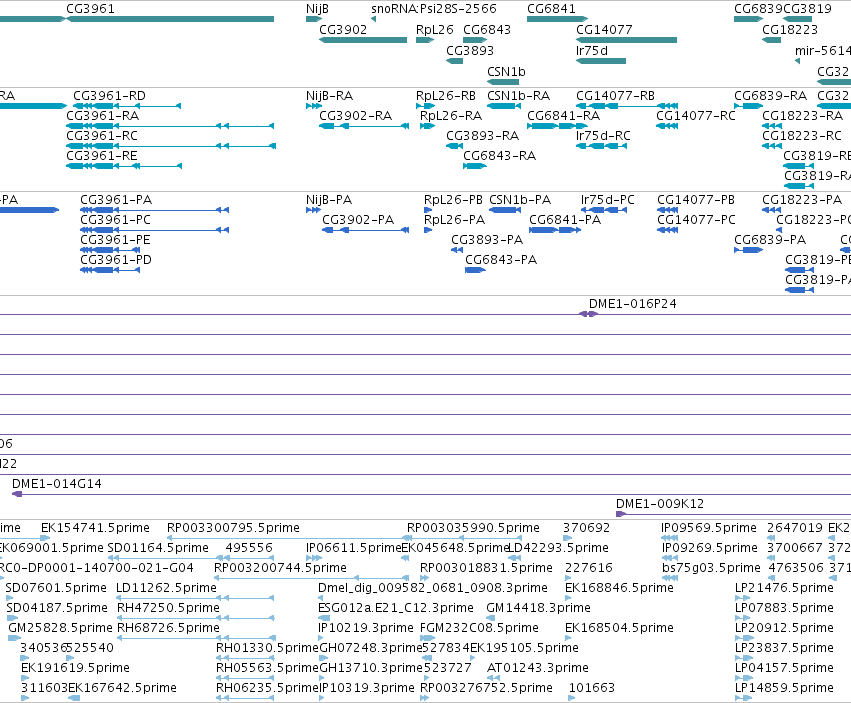The image size is (851, 703).
Task: Select the DME1-014G14 purple arrow marker
Action: [x=17, y=494]
